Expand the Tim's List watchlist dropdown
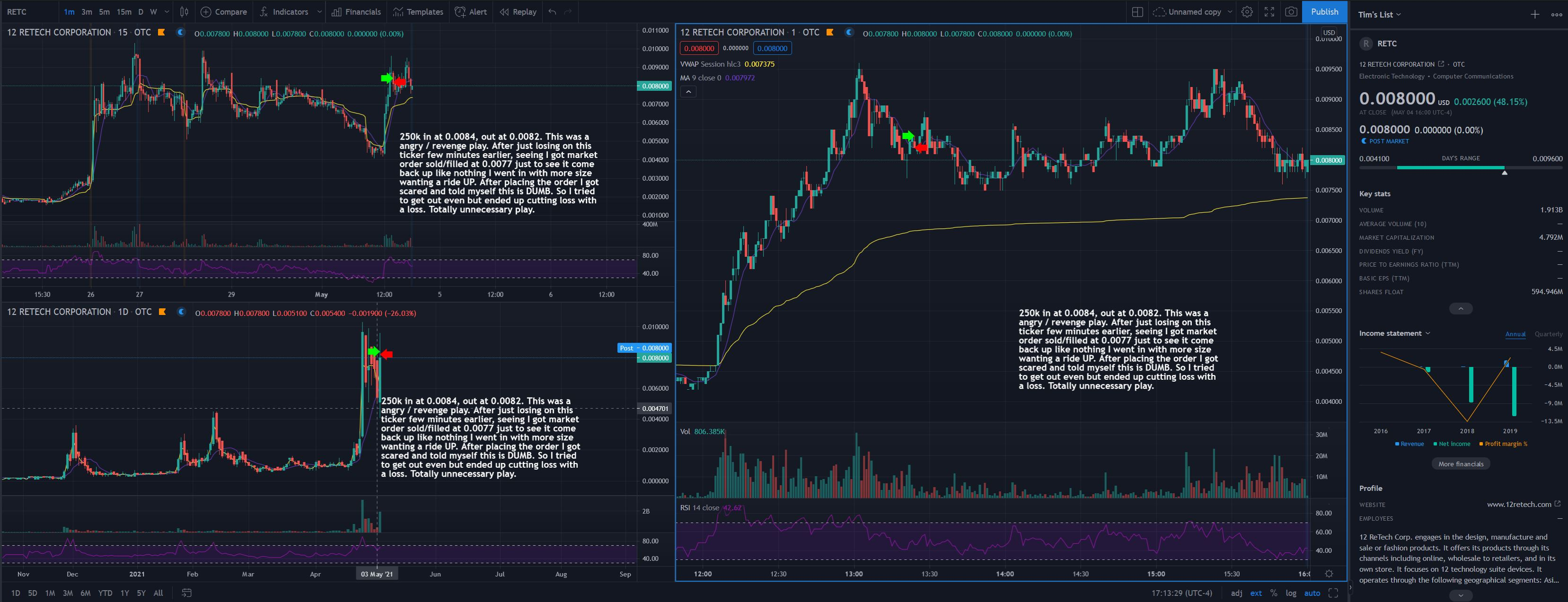The height and width of the screenshot is (602, 1568). (x=1379, y=15)
